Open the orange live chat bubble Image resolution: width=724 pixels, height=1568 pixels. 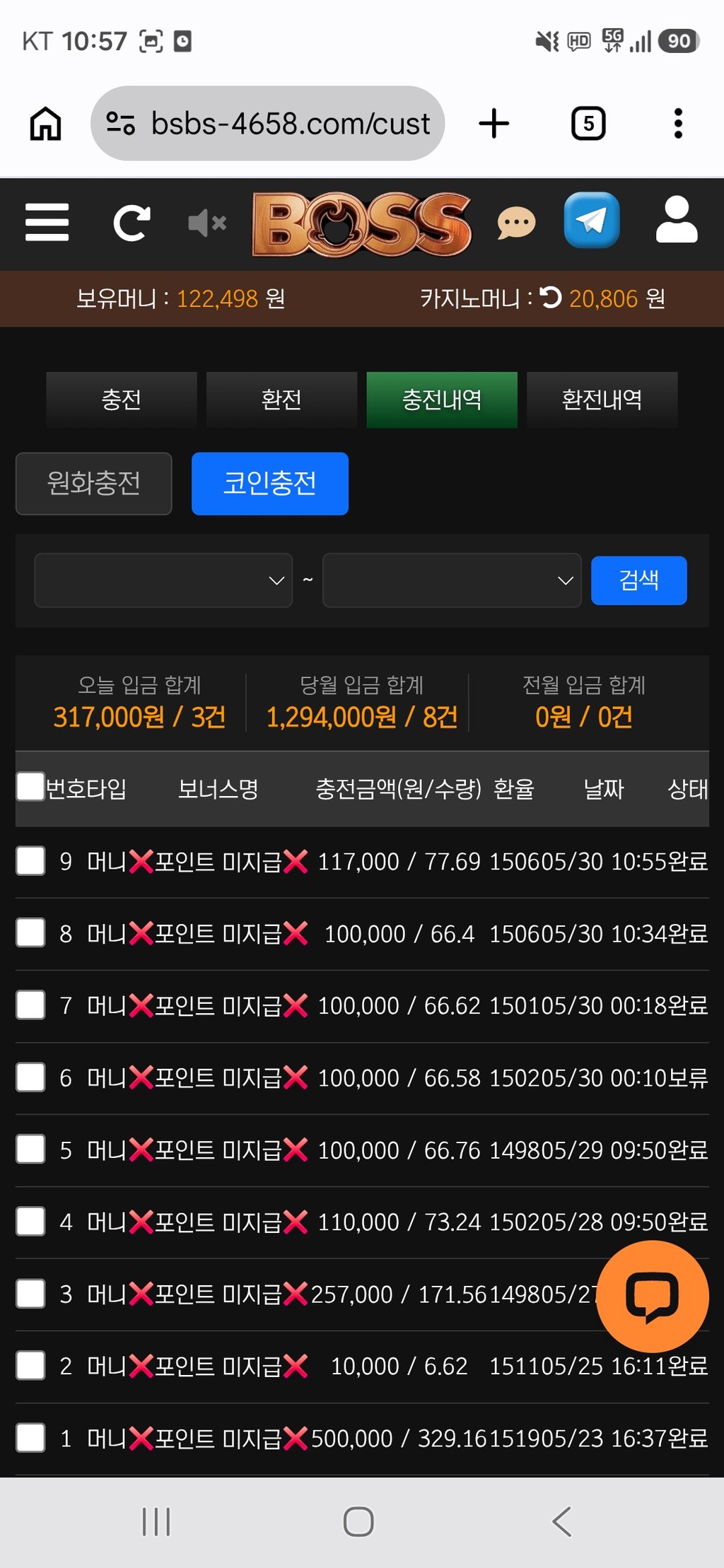[653, 1297]
